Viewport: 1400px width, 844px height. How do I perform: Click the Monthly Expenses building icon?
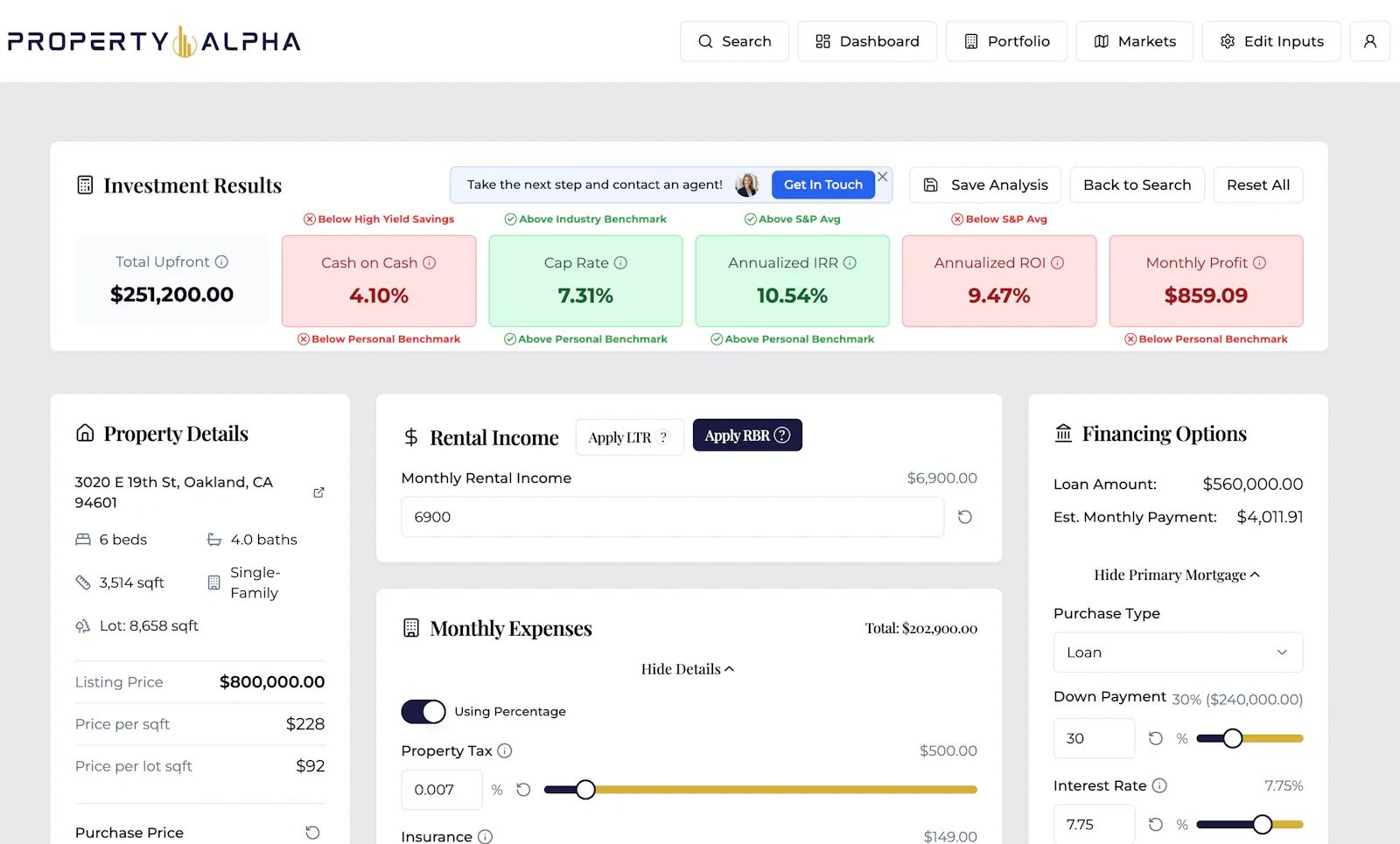[x=411, y=628]
